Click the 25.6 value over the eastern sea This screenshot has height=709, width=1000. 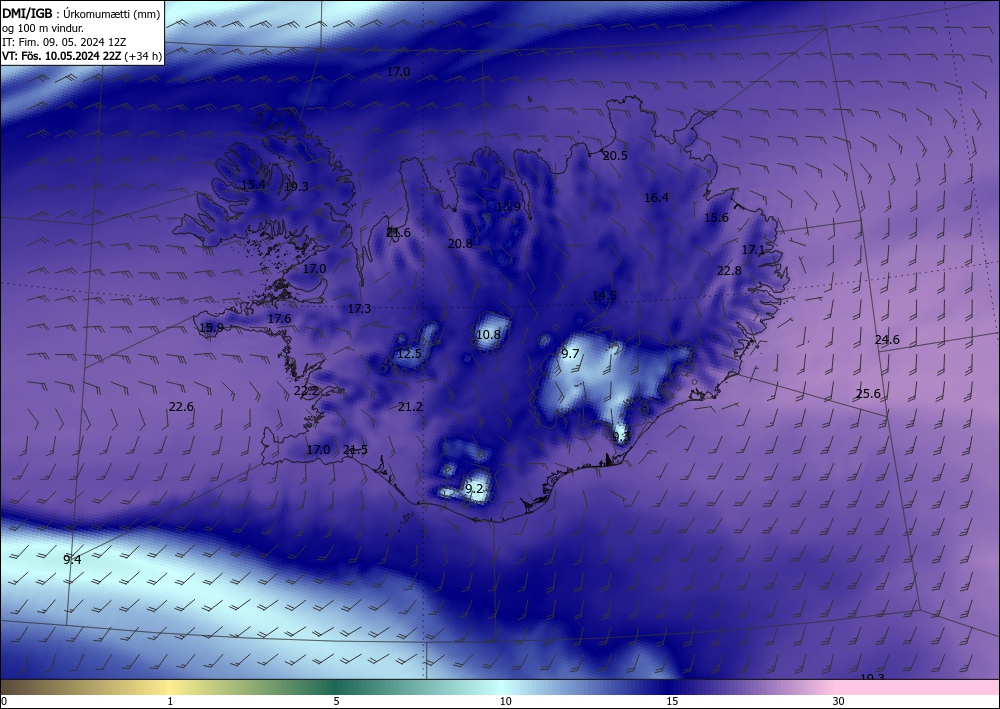pyautogui.click(x=868, y=393)
